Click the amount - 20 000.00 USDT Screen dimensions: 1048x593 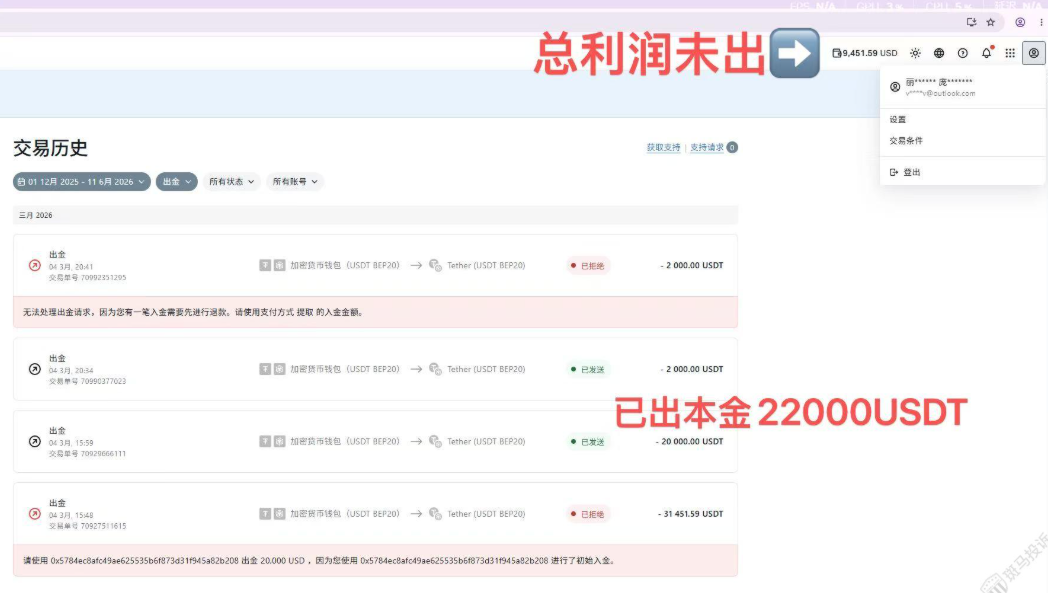(690, 442)
